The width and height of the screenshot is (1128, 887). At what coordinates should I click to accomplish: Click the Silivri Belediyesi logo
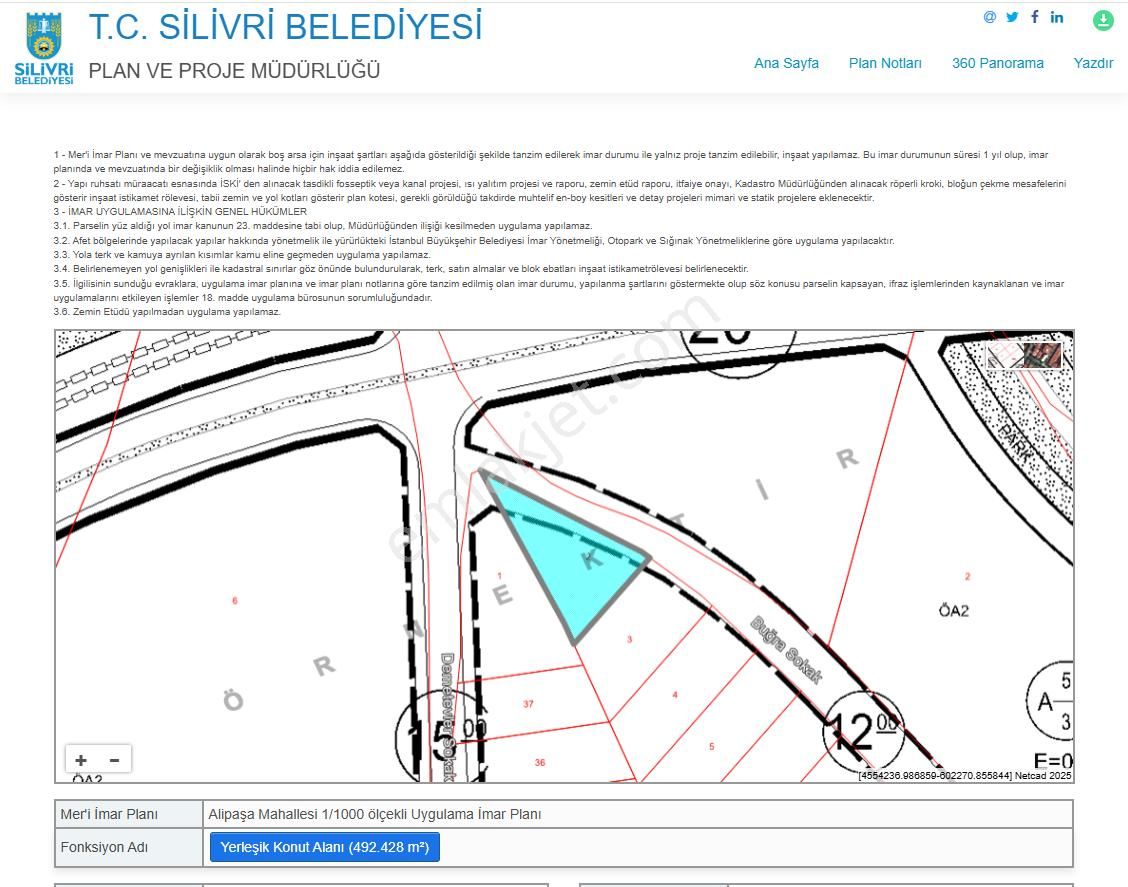tap(43, 47)
